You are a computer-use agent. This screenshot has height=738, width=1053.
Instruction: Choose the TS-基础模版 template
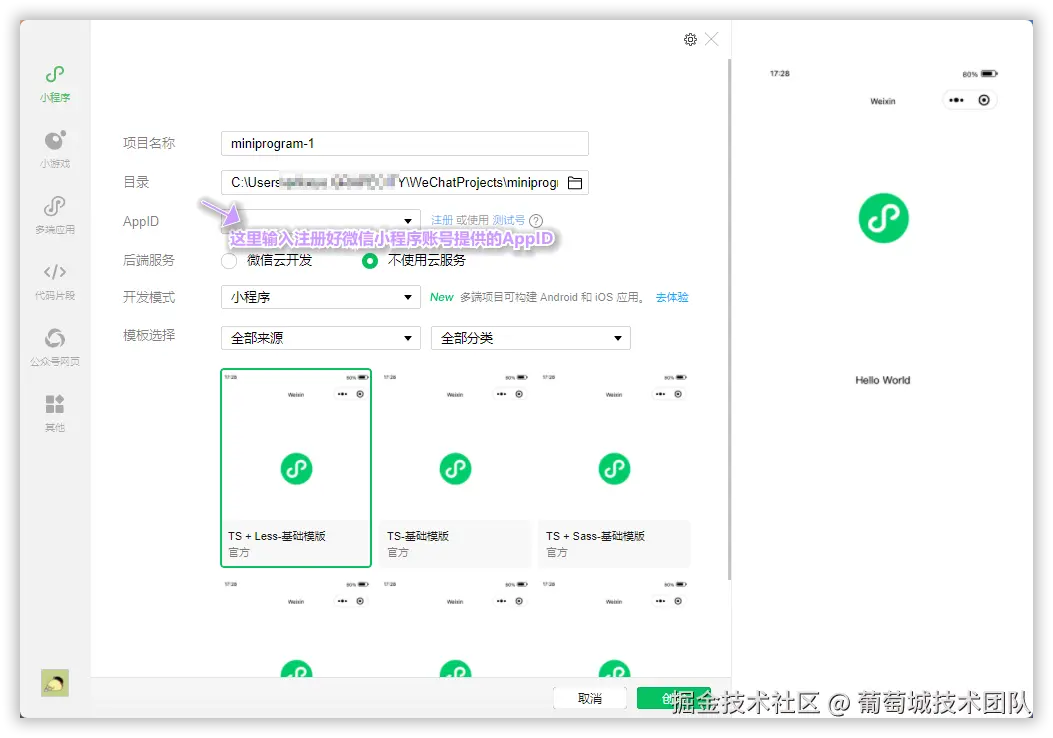[x=455, y=468]
